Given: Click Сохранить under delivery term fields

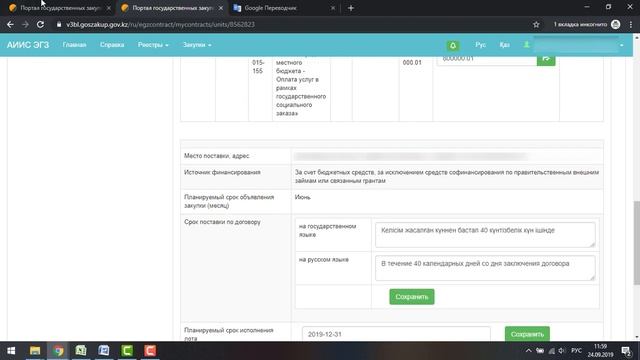Looking at the screenshot, I should point(411,297).
